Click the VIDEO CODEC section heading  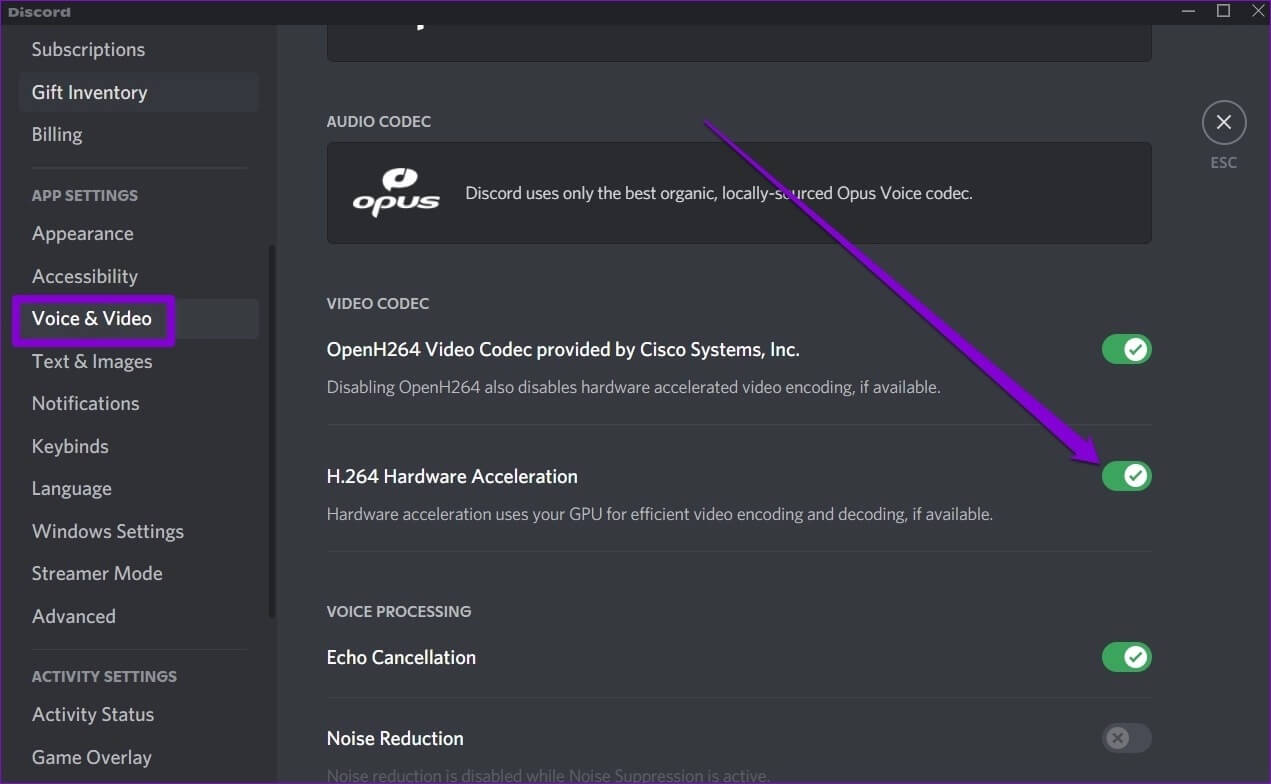pos(378,303)
